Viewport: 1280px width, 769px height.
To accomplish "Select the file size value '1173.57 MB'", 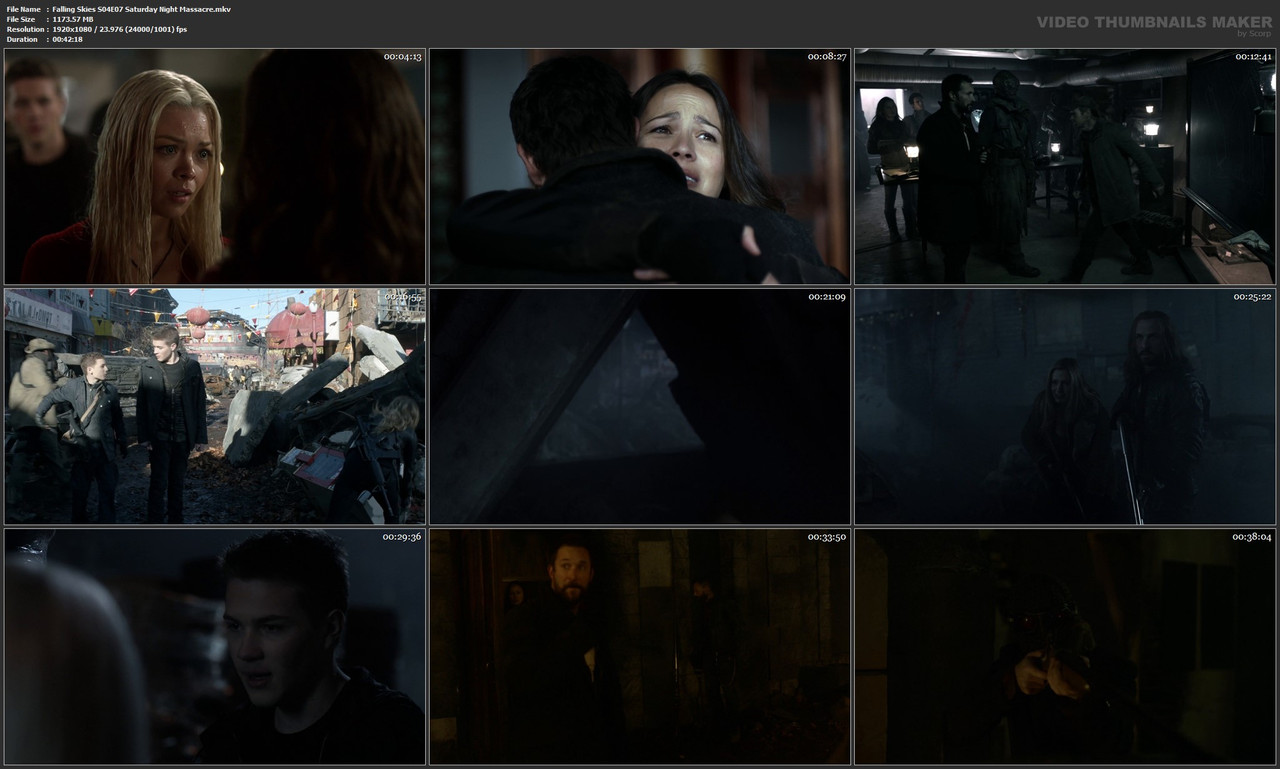I will 77,19.
